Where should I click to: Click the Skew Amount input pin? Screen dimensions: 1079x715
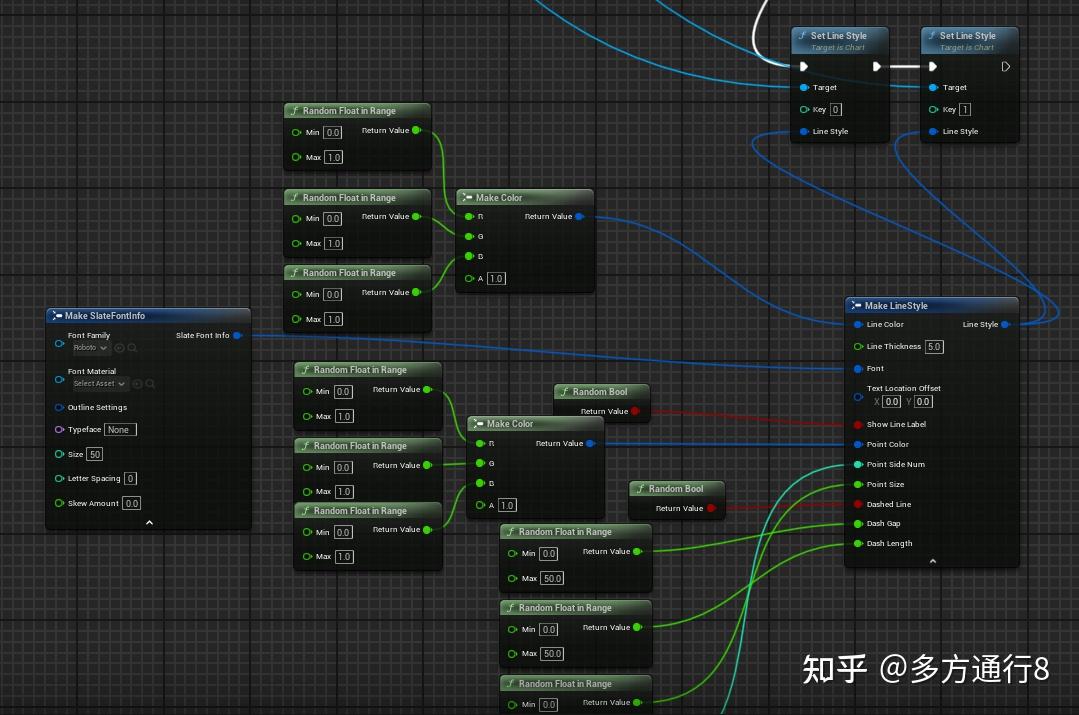point(59,503)
